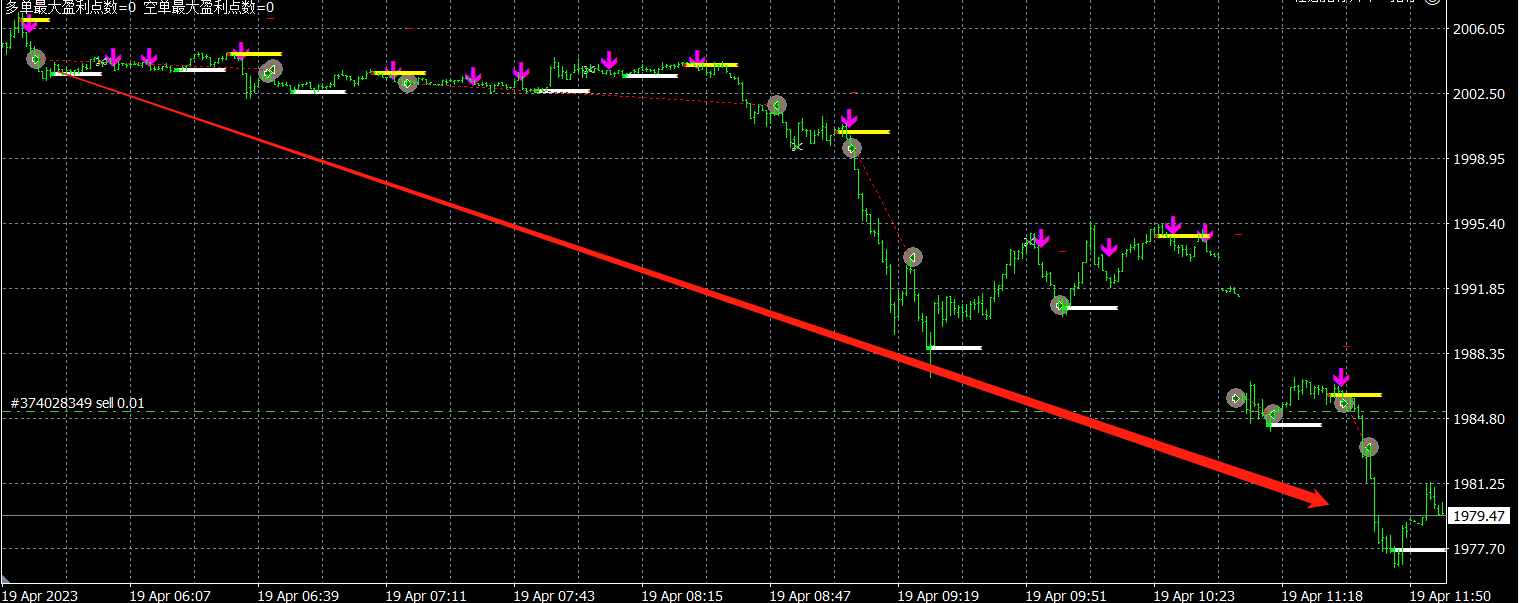Select the white level line at the 09:19 low

tap(956, 348)
